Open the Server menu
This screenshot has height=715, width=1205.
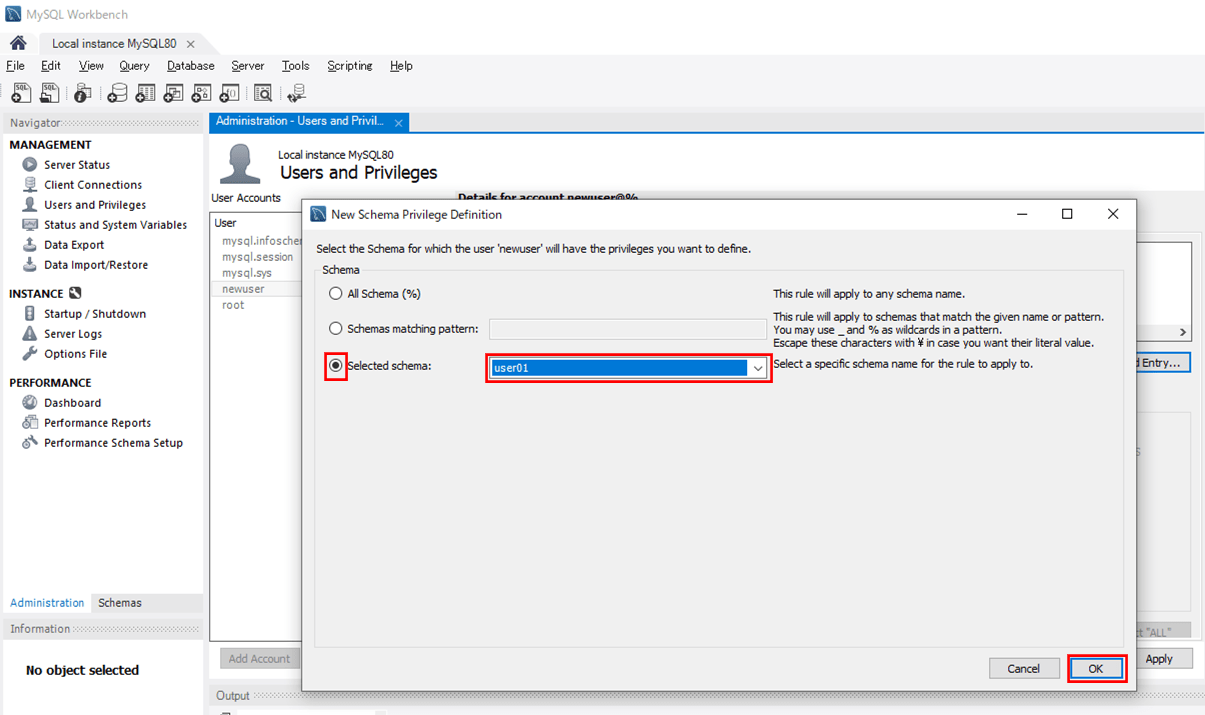pos(247,66)
